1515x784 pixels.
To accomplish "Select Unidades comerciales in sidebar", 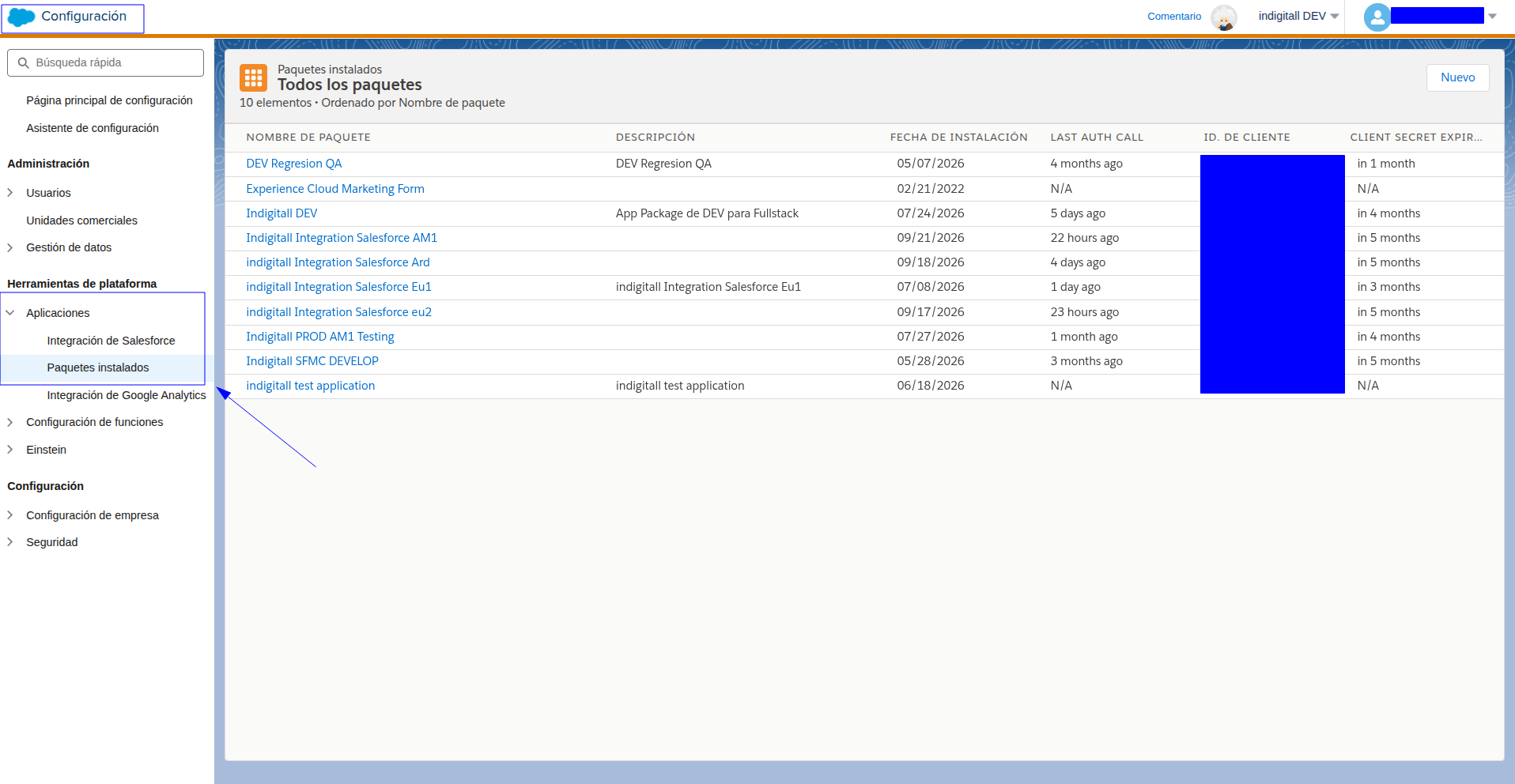I will pyautogui.click(x=81, y=220).
